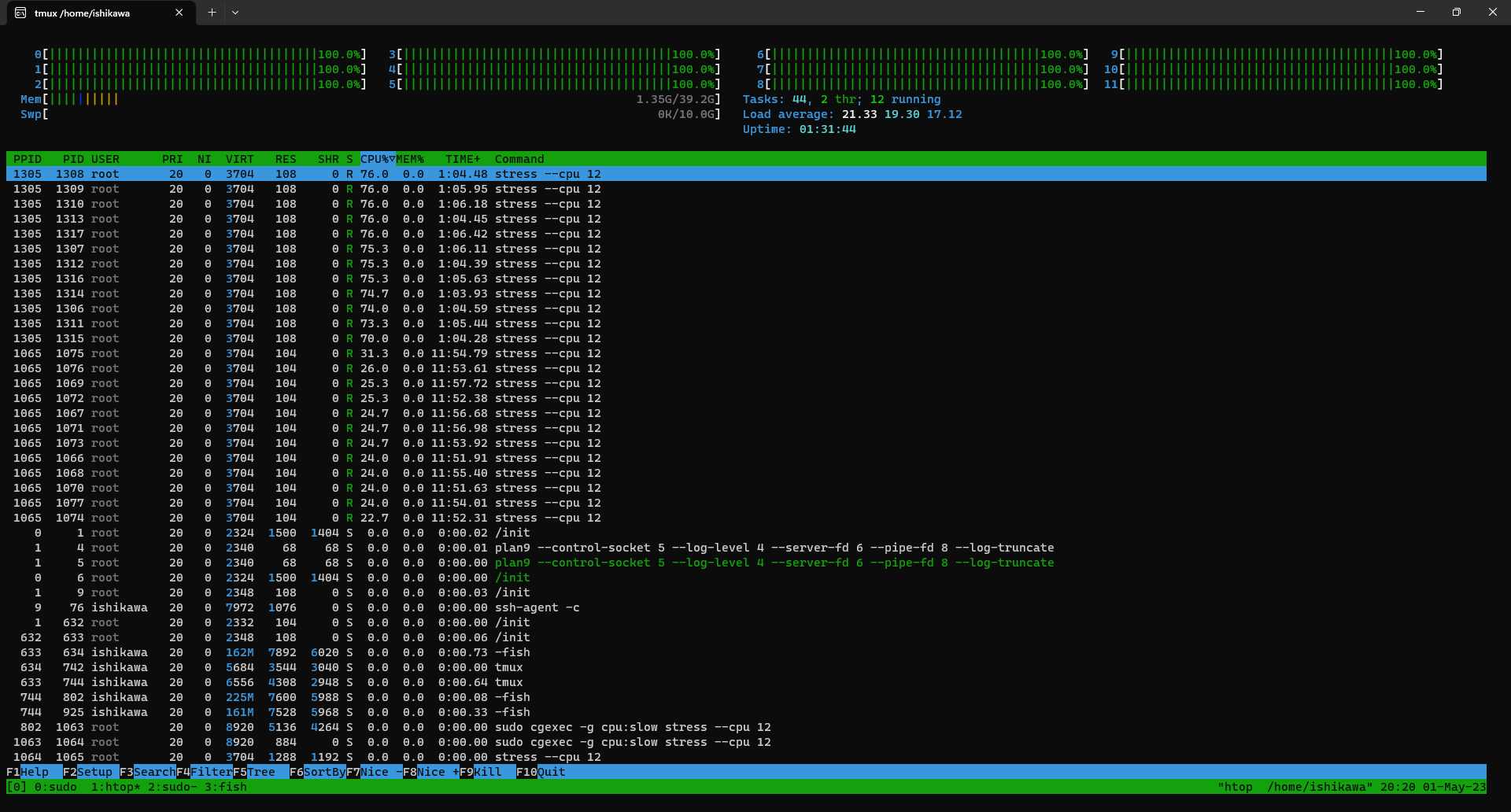
Task: Open the F6 SortBy menu
Action: pos(317,772)
